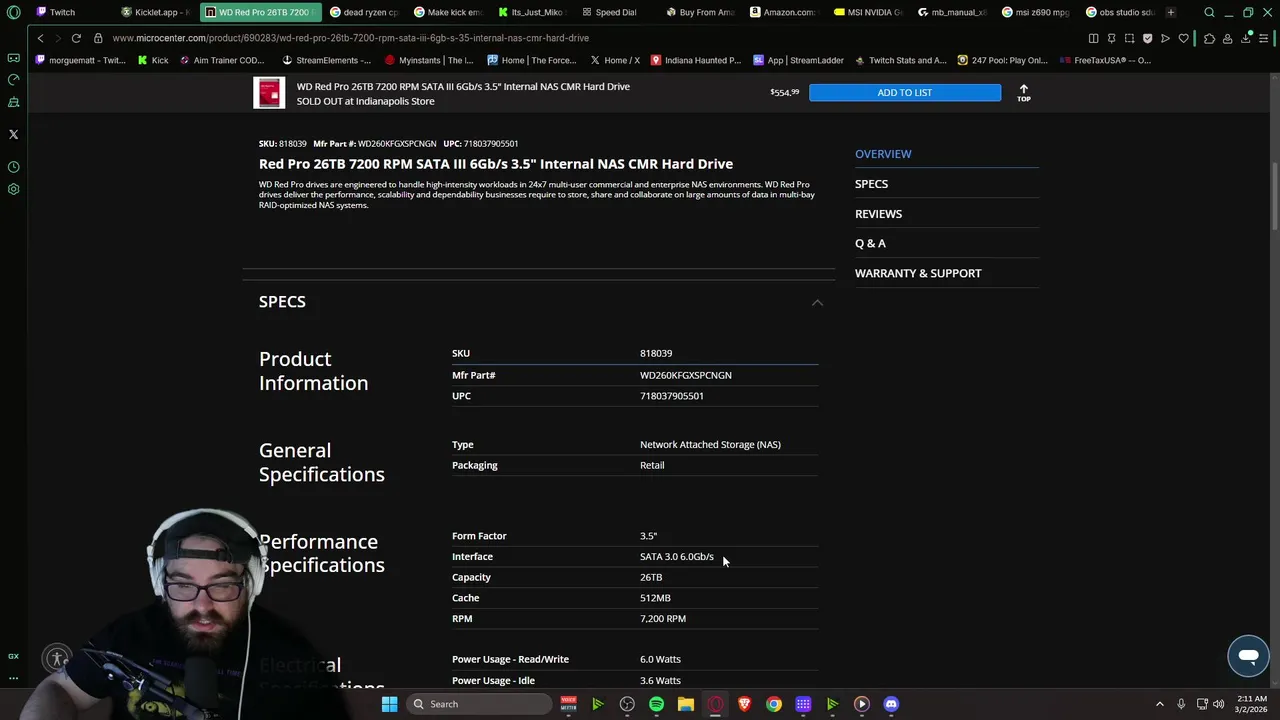Image resolution: width=1280 pixels, height=720 pixels.
Task: Open the Opera menu logo
Action: click(x=13, y=12)
